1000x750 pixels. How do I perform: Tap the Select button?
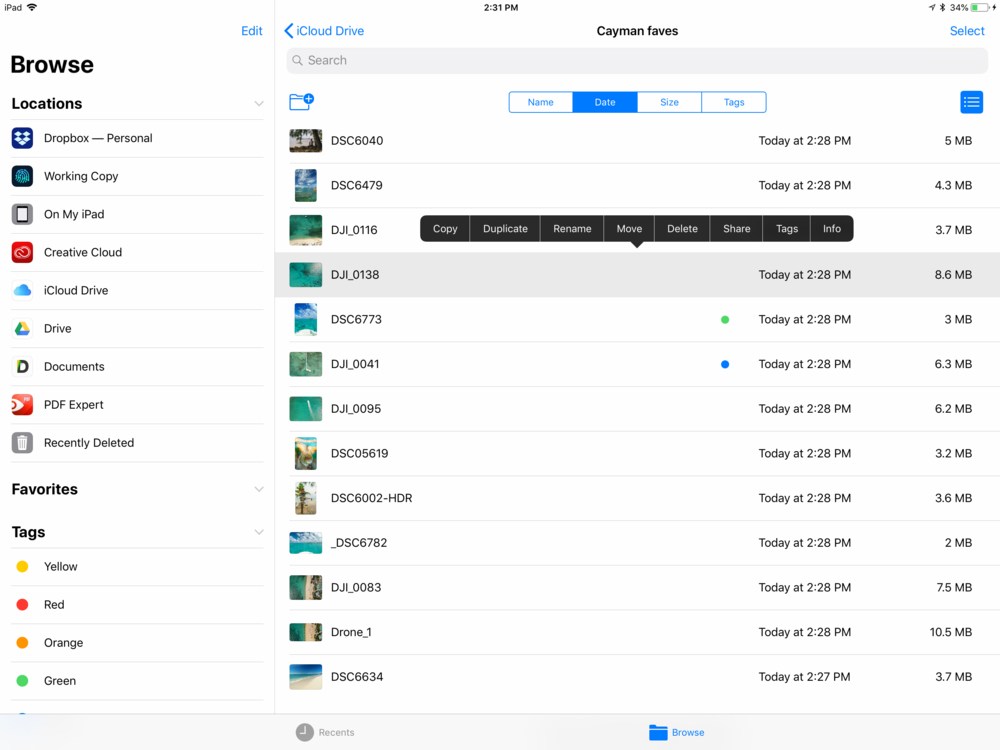[x=966, y=31]
